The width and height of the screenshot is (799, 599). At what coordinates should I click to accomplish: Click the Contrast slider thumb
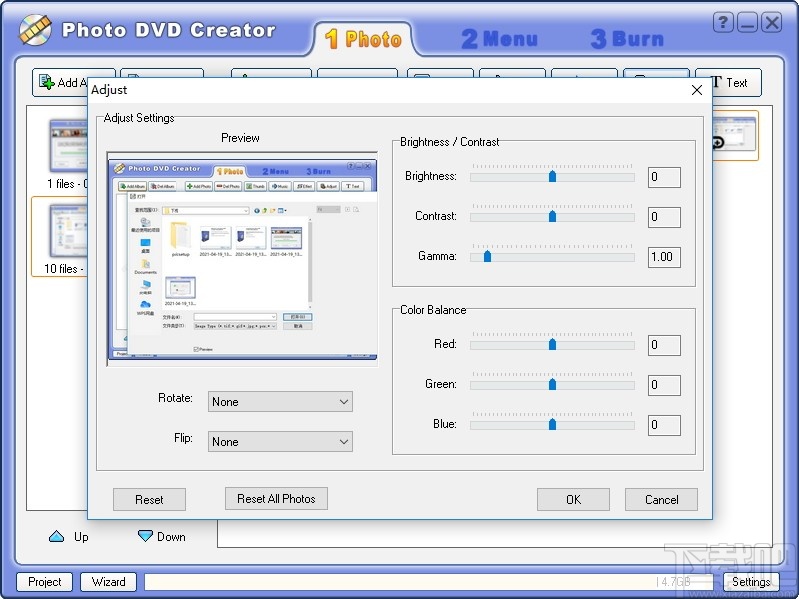coord(552,216)
